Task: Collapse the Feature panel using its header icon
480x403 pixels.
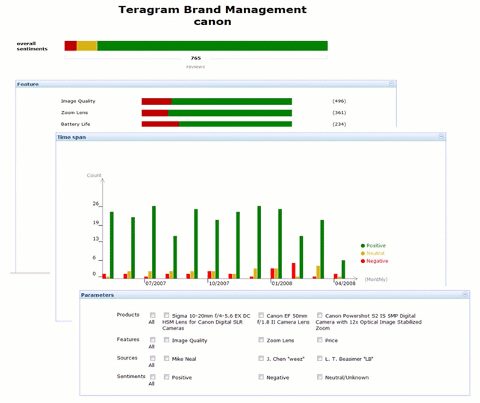Action: pyautogui.click(x=392, y=84)
